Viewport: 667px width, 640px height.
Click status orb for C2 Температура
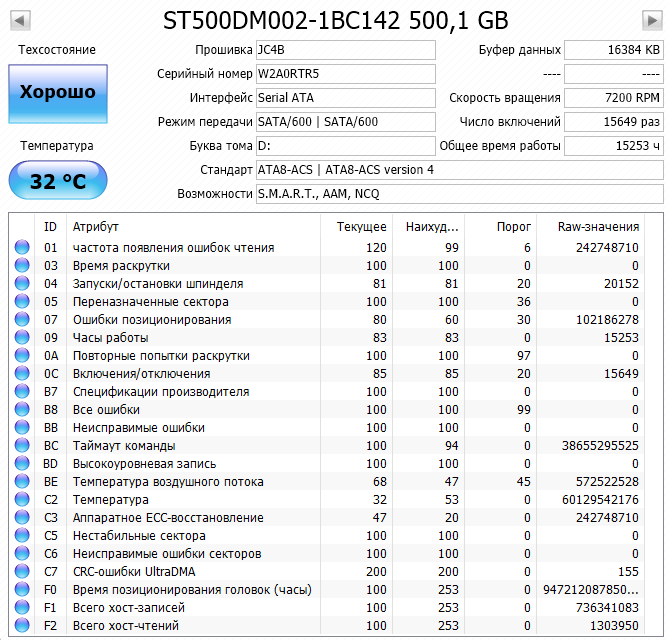pos(22,499)
